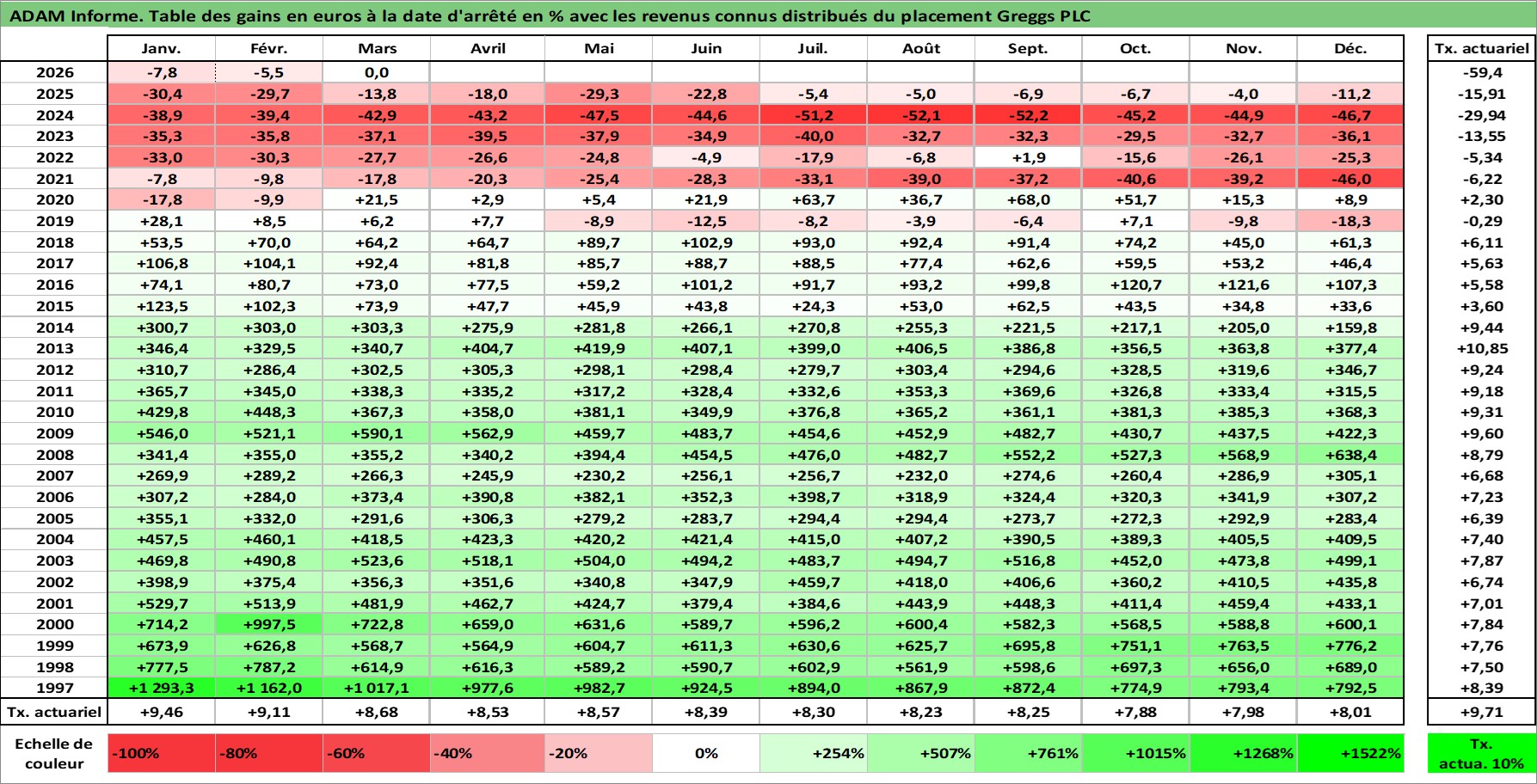The width and height of the screenshot is (1537, 784).
Task: Click the '+523,6' cell for Mars 2003
Action: pos(376,560)
